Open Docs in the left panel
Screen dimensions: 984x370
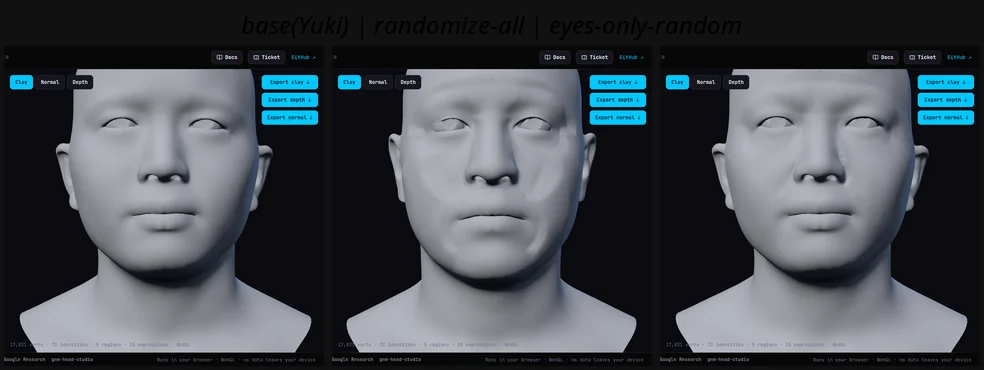click(227, 57)
